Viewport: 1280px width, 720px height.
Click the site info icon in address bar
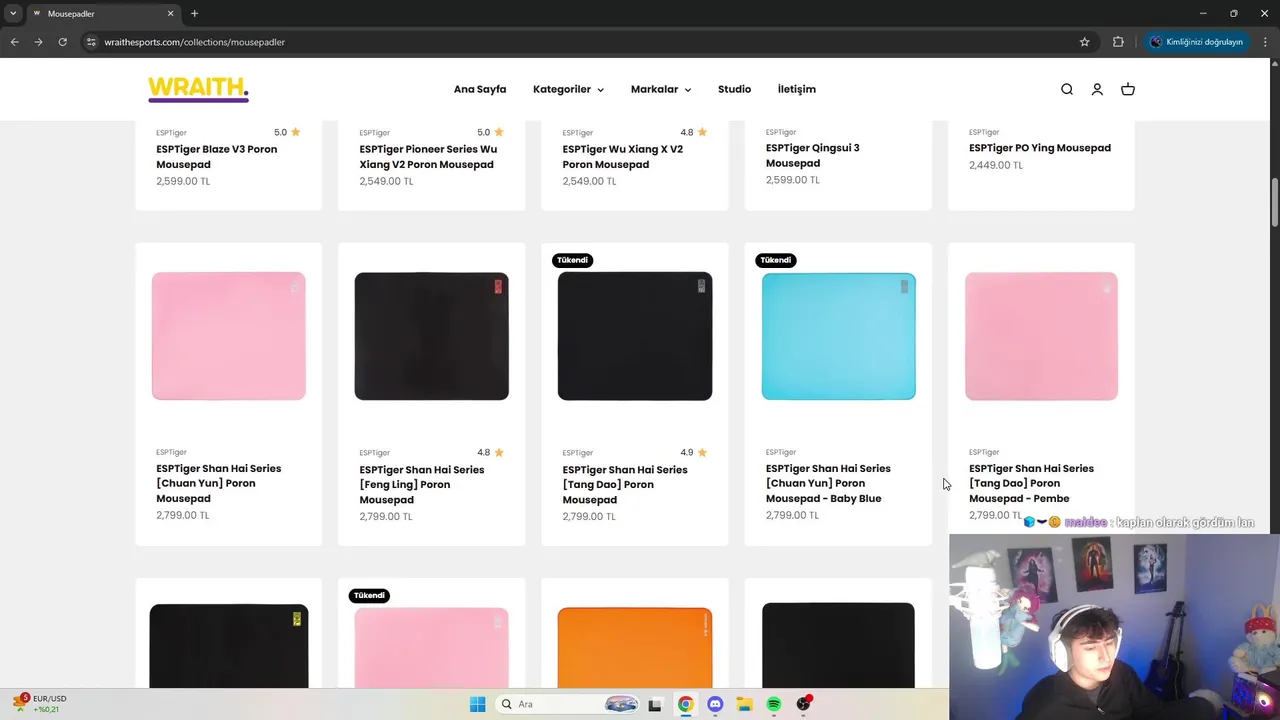pyautogui.click(x=91, y=42)
